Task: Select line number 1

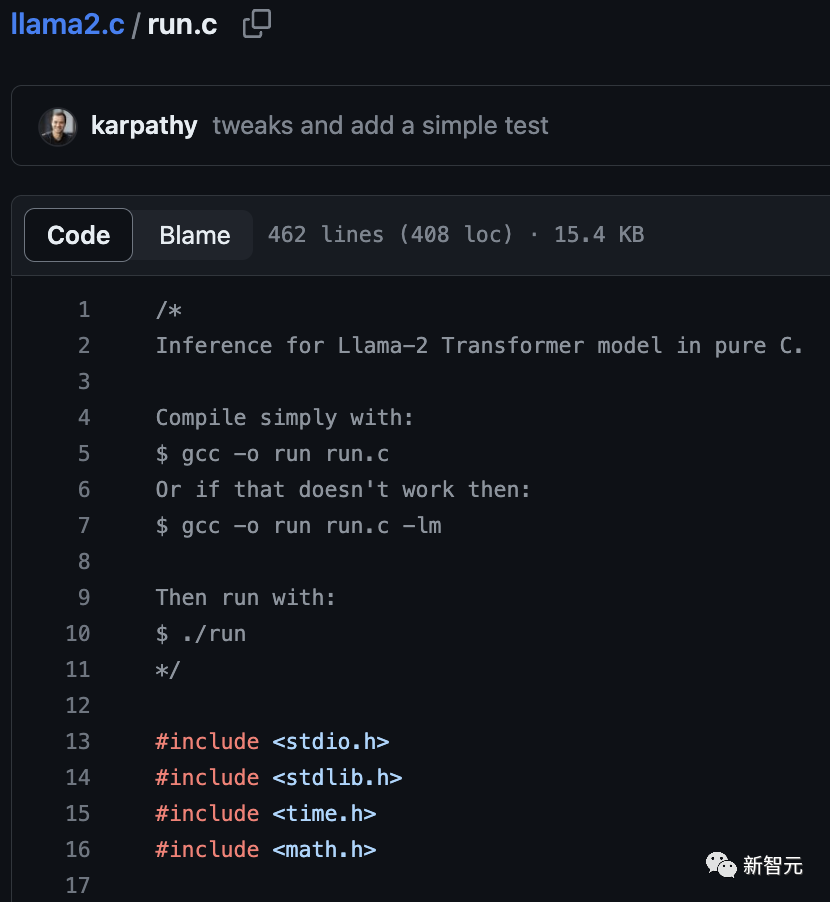Action: pyautogui.click(x=84, y=310)
